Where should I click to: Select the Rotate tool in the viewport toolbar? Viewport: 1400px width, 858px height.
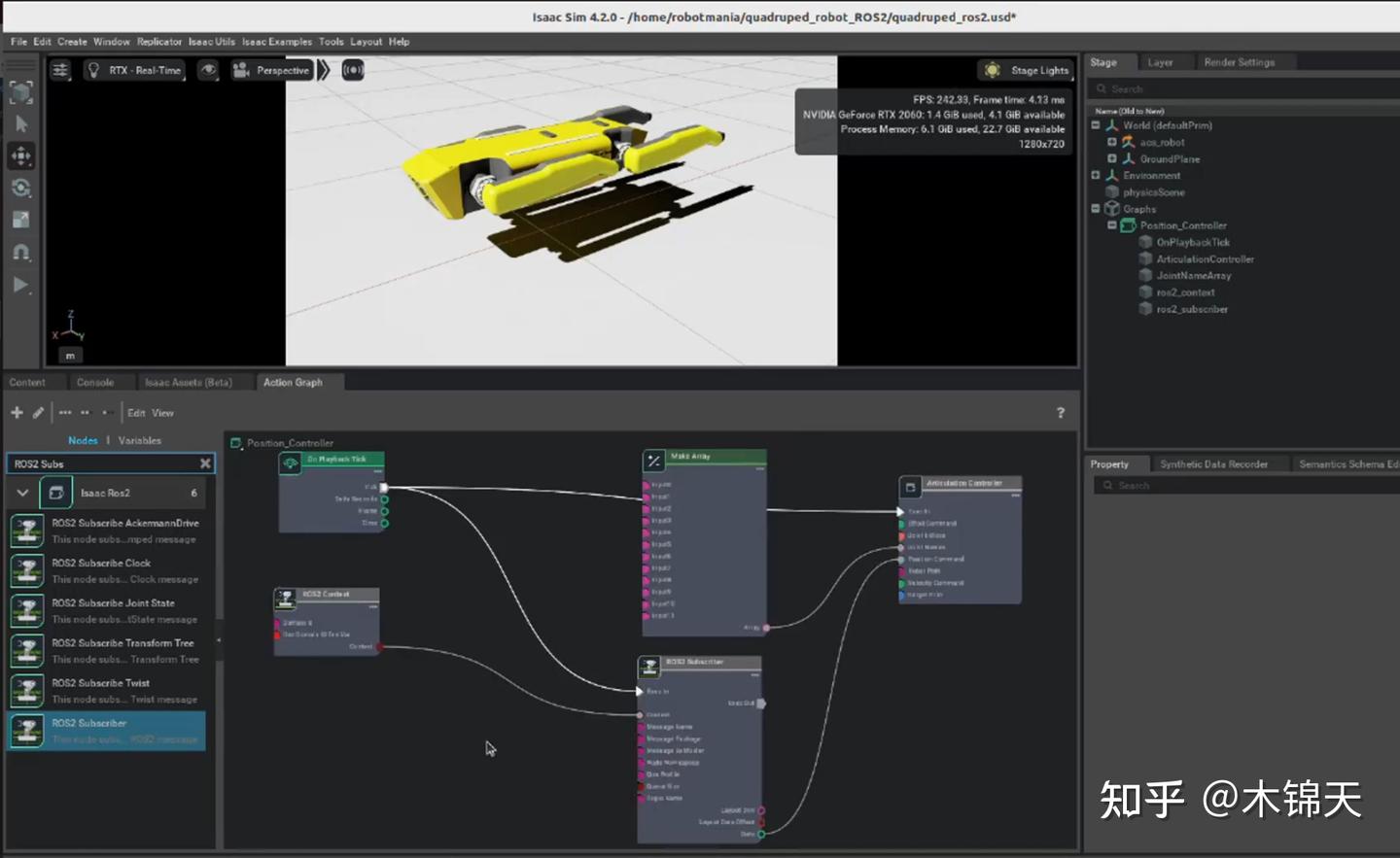tap(20, 188)
